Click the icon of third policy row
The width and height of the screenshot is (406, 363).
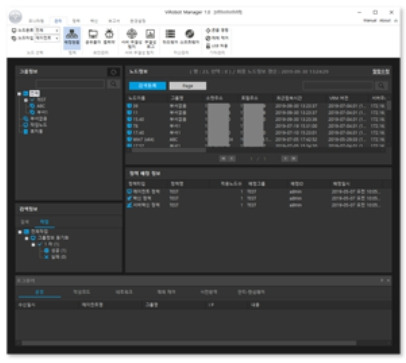[129, 205]
